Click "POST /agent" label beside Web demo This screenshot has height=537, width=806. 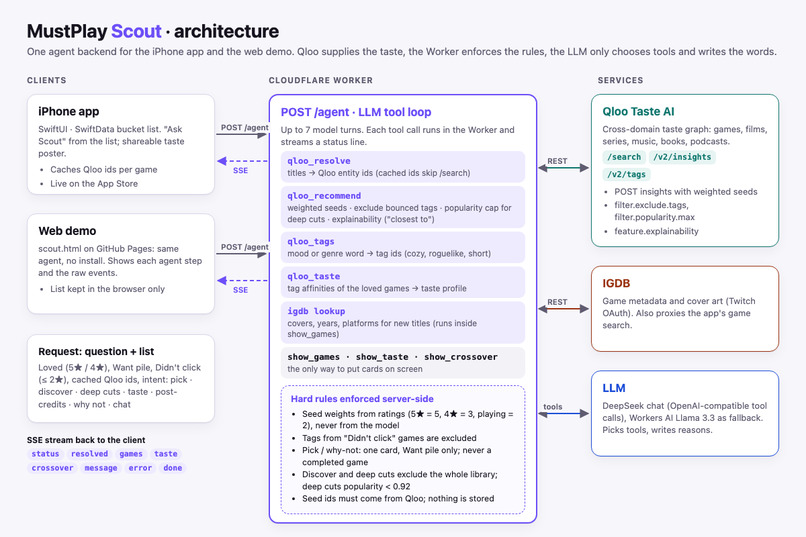coord(245,247)
